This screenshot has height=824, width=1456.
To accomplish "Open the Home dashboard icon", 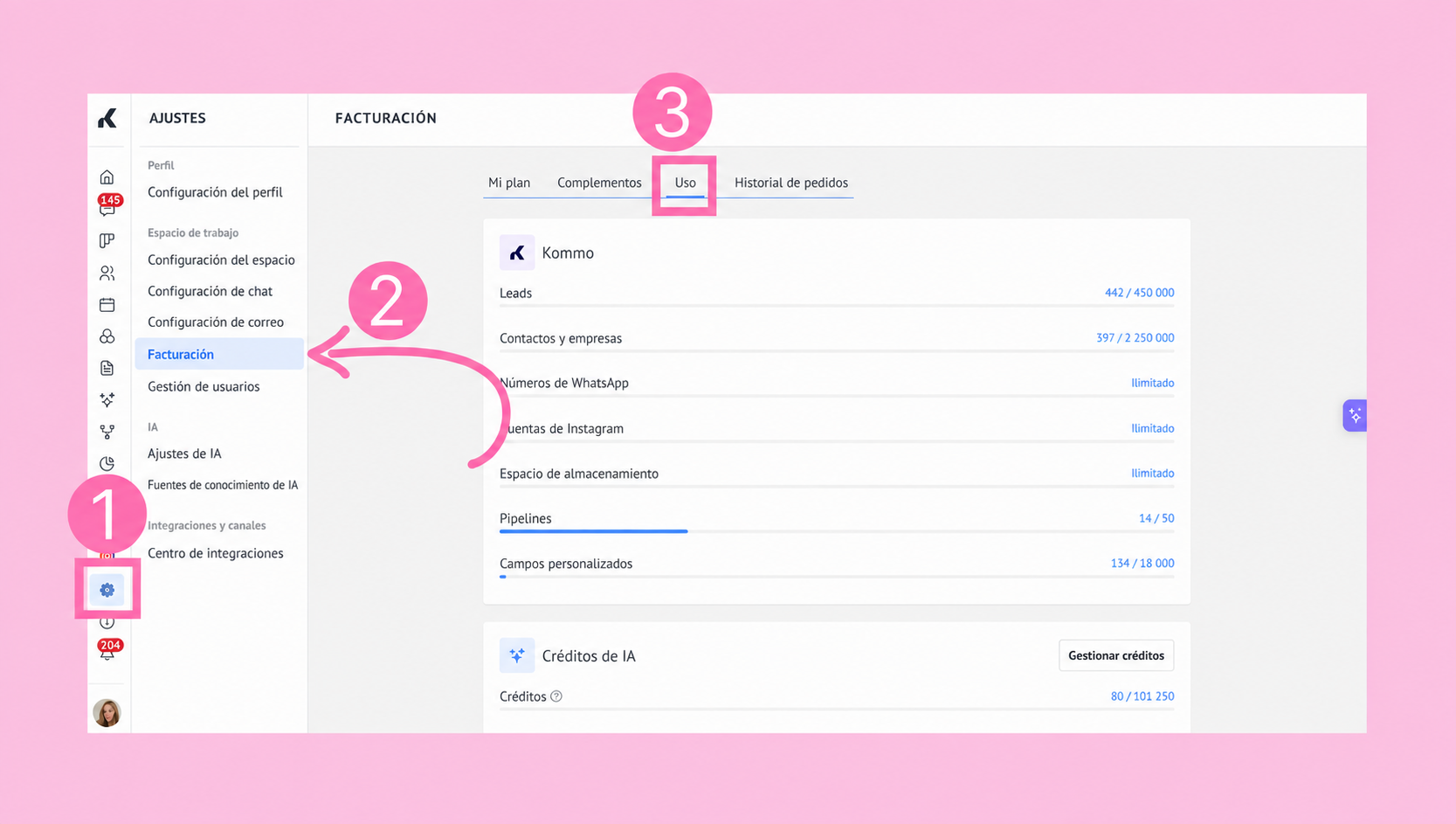I will [x=107, y=177].
